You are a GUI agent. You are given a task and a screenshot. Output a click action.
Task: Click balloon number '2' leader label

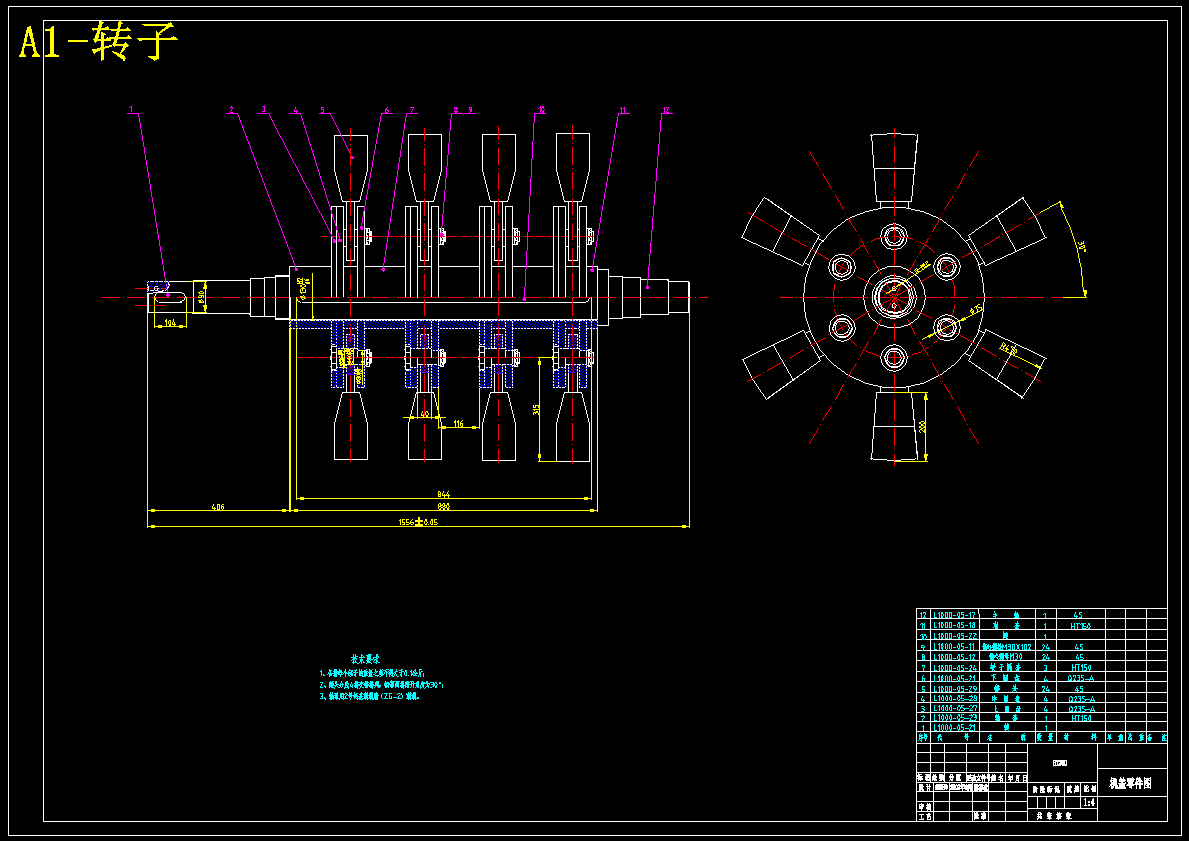tap(231, 111)
